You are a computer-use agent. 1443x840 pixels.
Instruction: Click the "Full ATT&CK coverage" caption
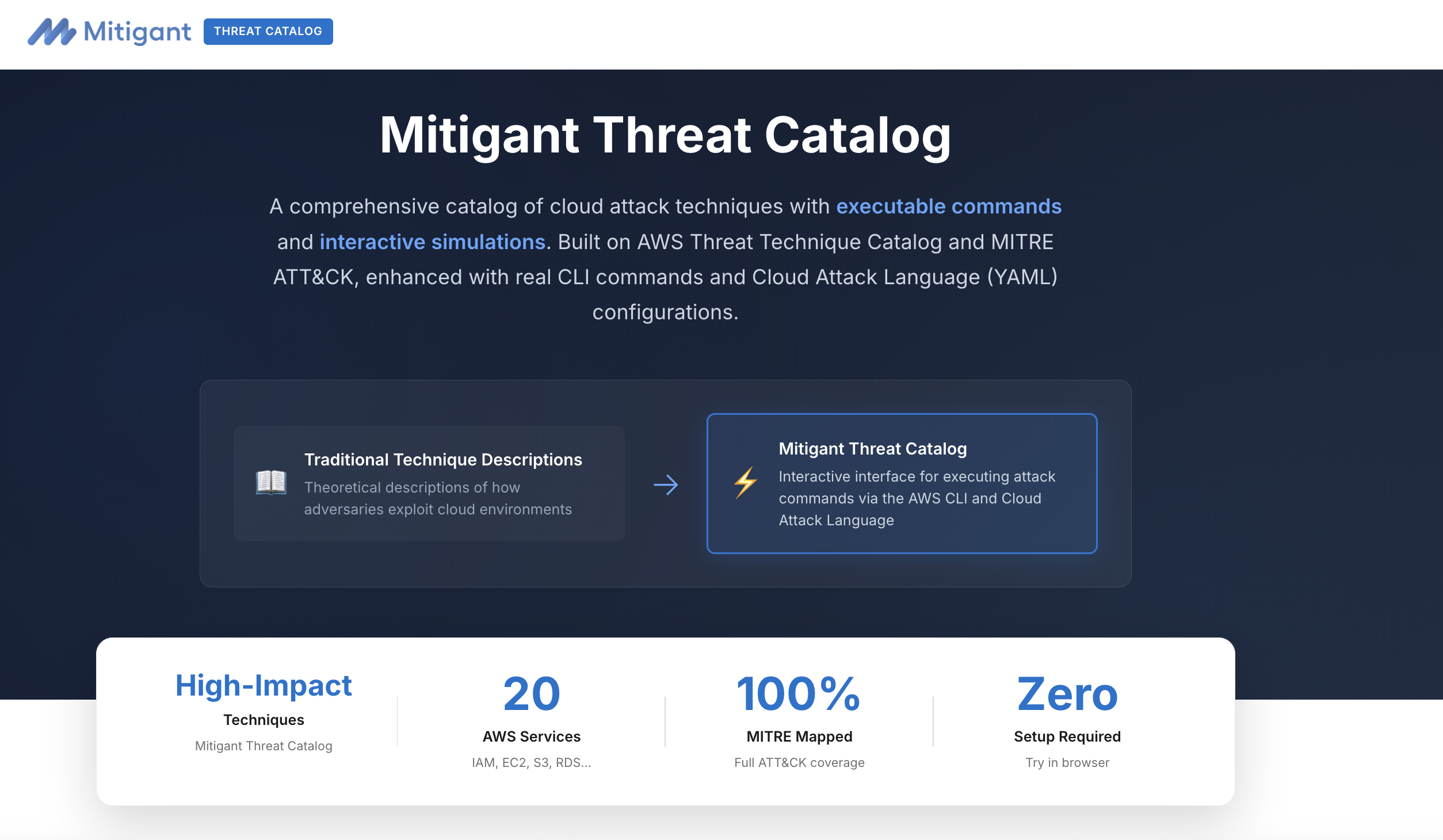tap(799, 762)
